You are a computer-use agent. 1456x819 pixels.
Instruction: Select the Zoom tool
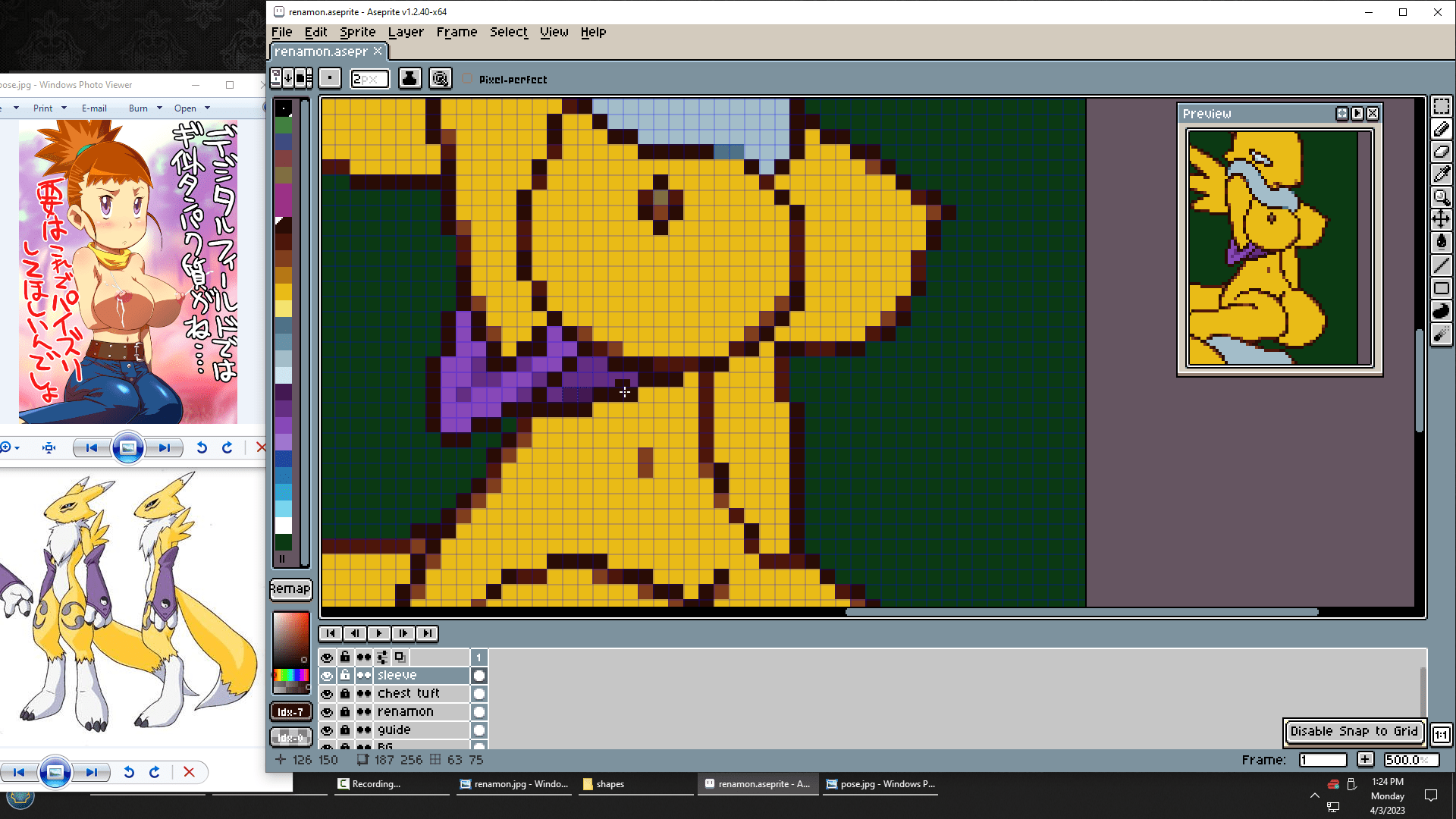click(x=1441, y=197)
